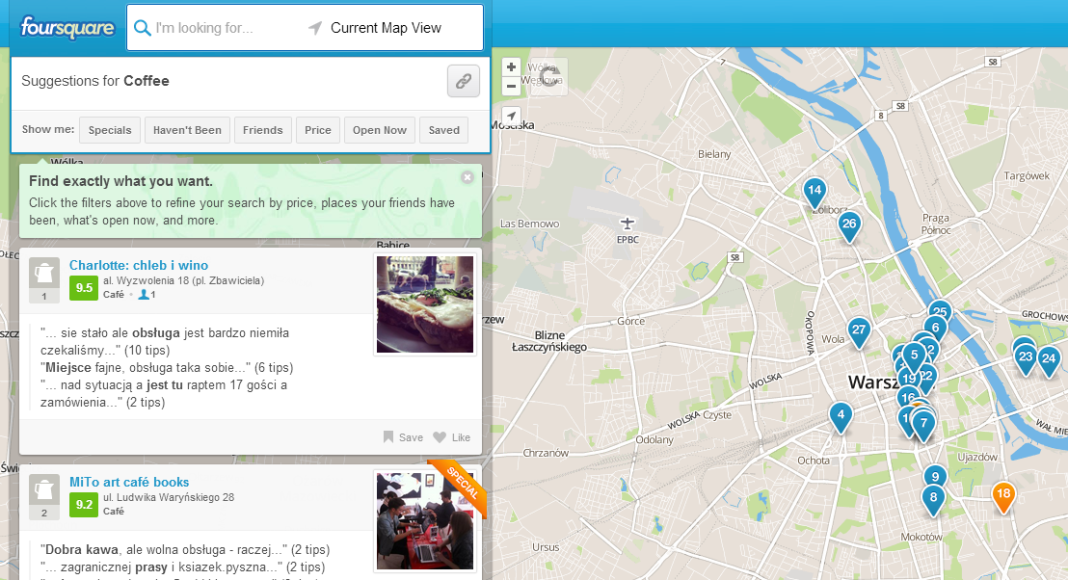
Task: Click map pin number 24
Action: tap(1049, 361)
